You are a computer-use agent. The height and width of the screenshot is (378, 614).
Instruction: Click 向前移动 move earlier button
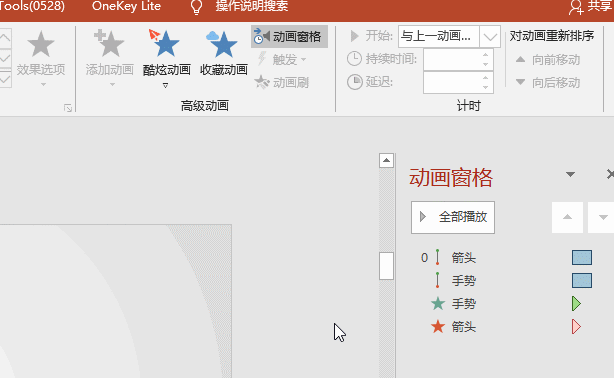point(547,60)
